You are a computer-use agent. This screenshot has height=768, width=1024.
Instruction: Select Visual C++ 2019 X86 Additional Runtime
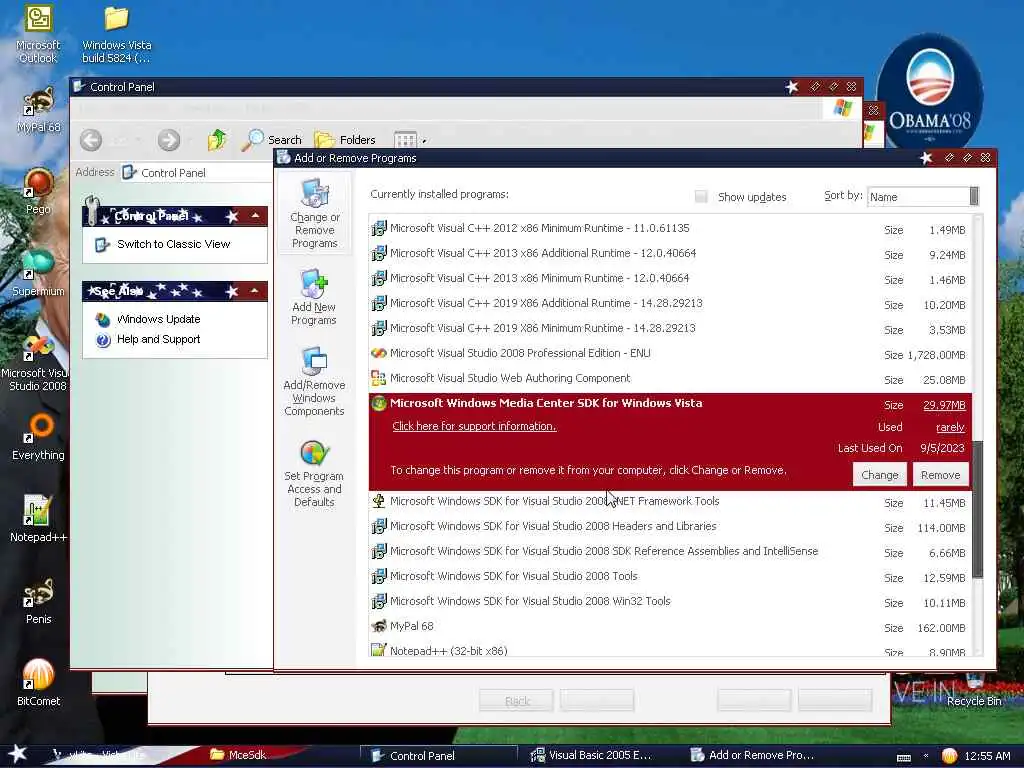click(670, 304)
